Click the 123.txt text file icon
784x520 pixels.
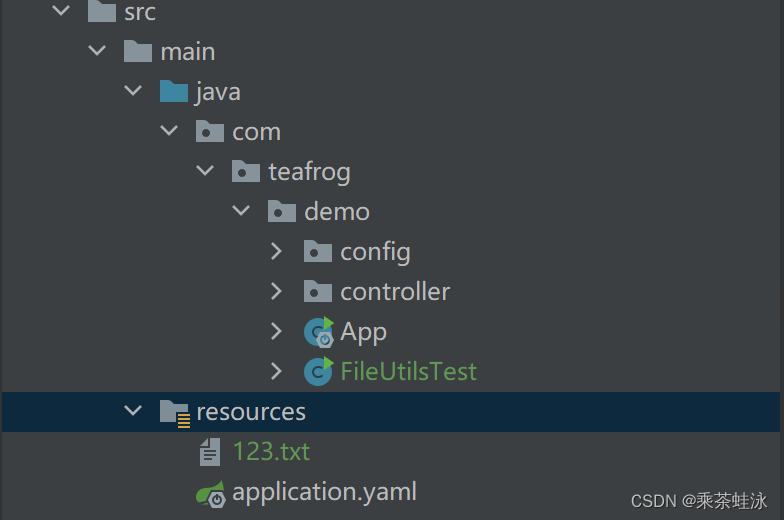(x=210, y=452)
